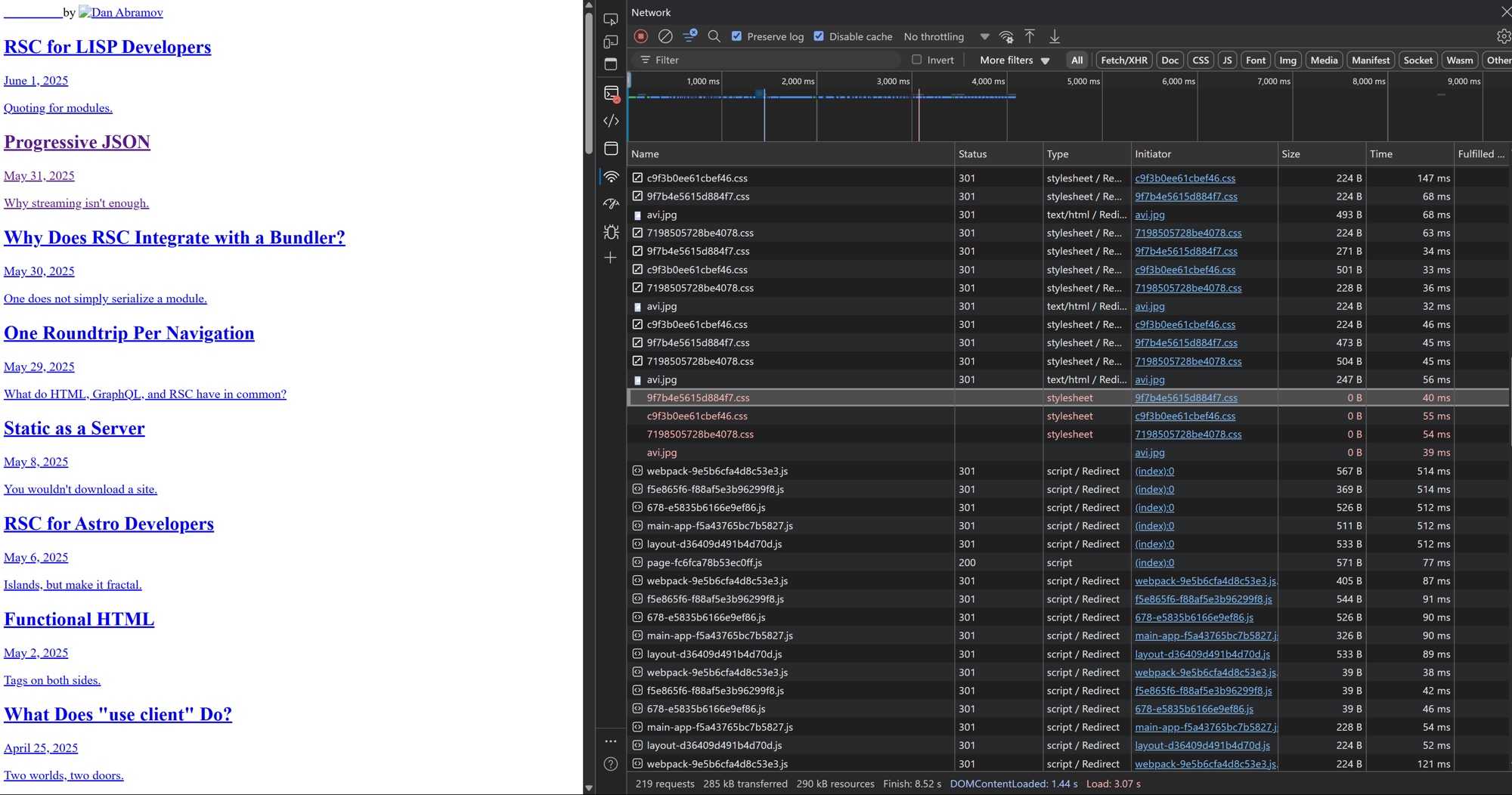Add a tool with the plus button
The height and width of the screenshot is (795, 1512).
[x=611, y=258]
